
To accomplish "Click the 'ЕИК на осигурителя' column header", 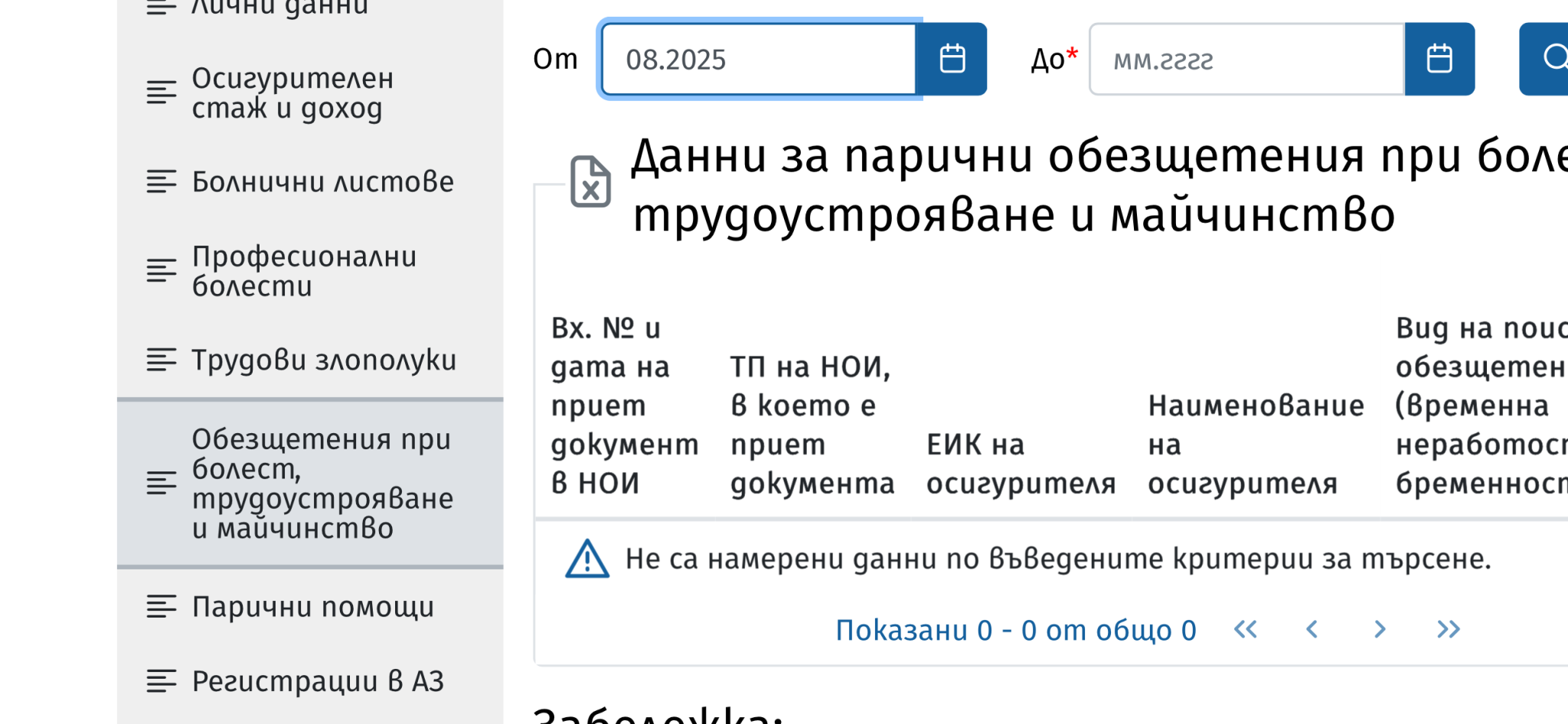I will pyautogui.click(x=1020, y=464).
